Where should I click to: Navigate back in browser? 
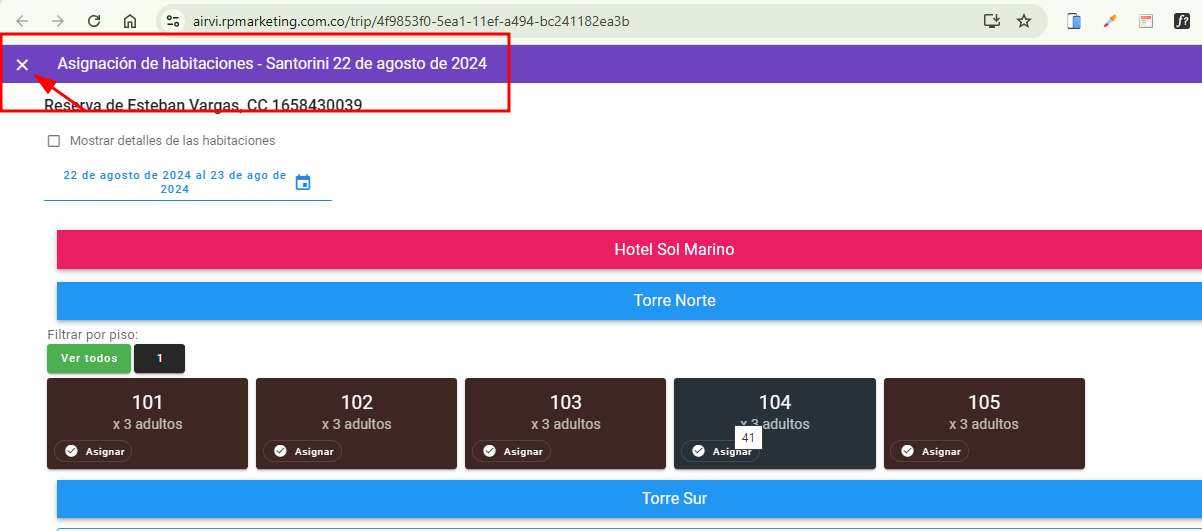click(22, 21)
